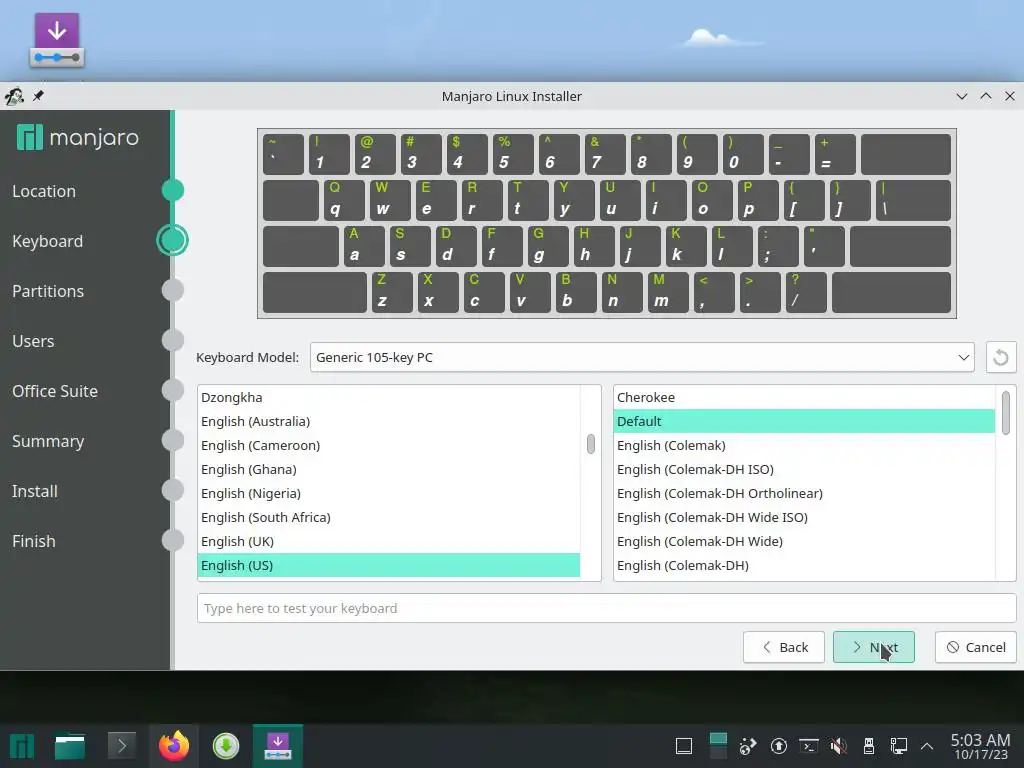Select the Office Suite step

[55, 391]
